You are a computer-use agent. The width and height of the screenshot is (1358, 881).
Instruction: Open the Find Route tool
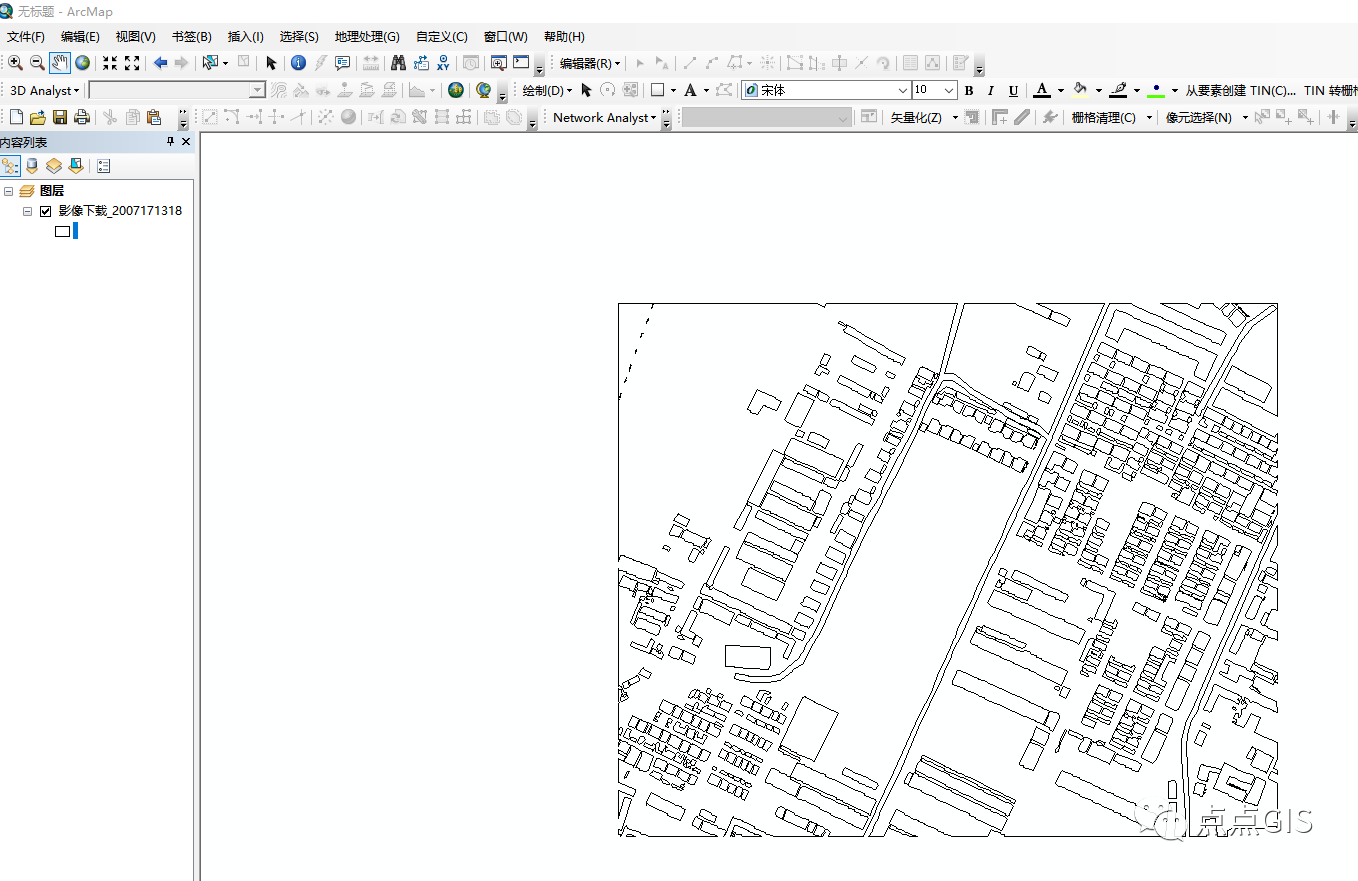(420, 63)
